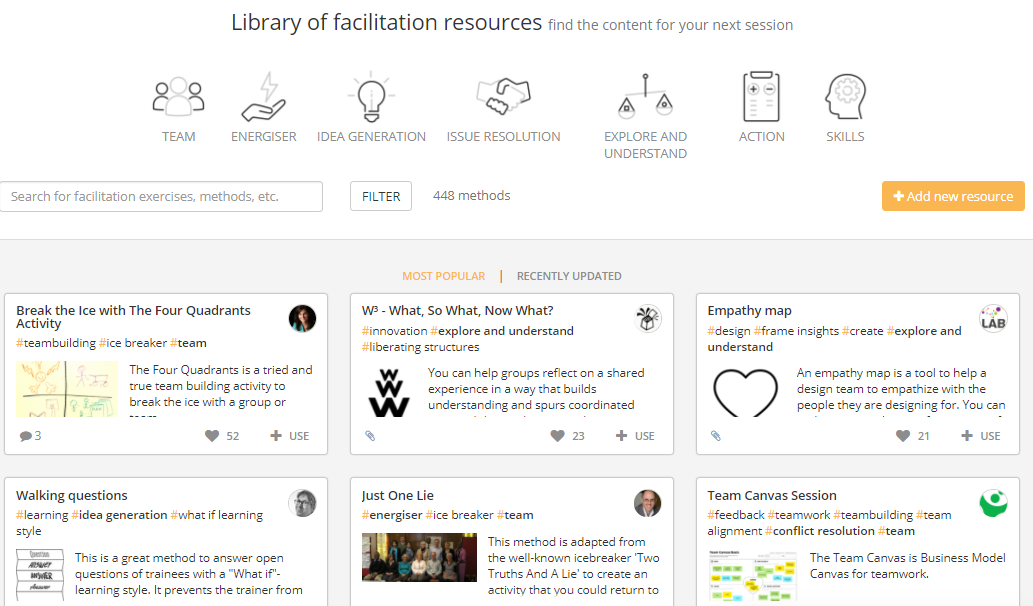Like the W³ resource with the heart

(558, 436)
